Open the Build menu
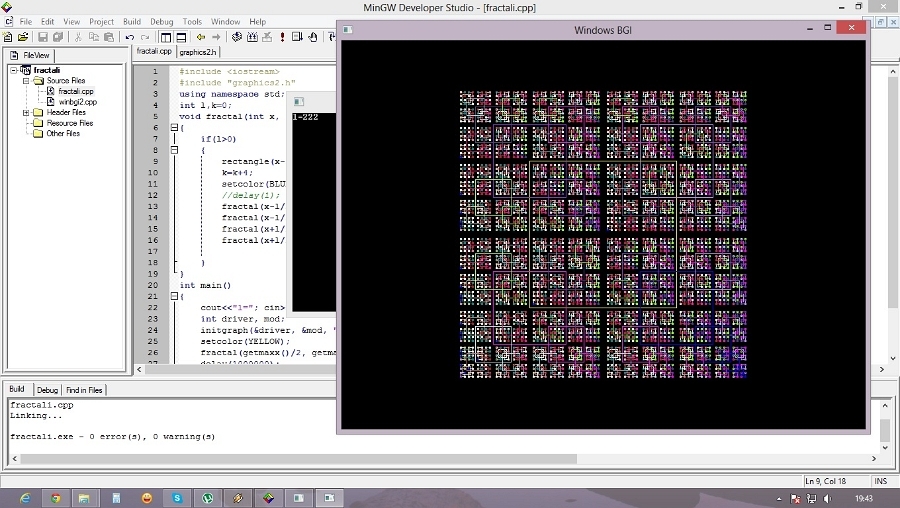This screenshot has height=508, width=900. coord(132,21)
